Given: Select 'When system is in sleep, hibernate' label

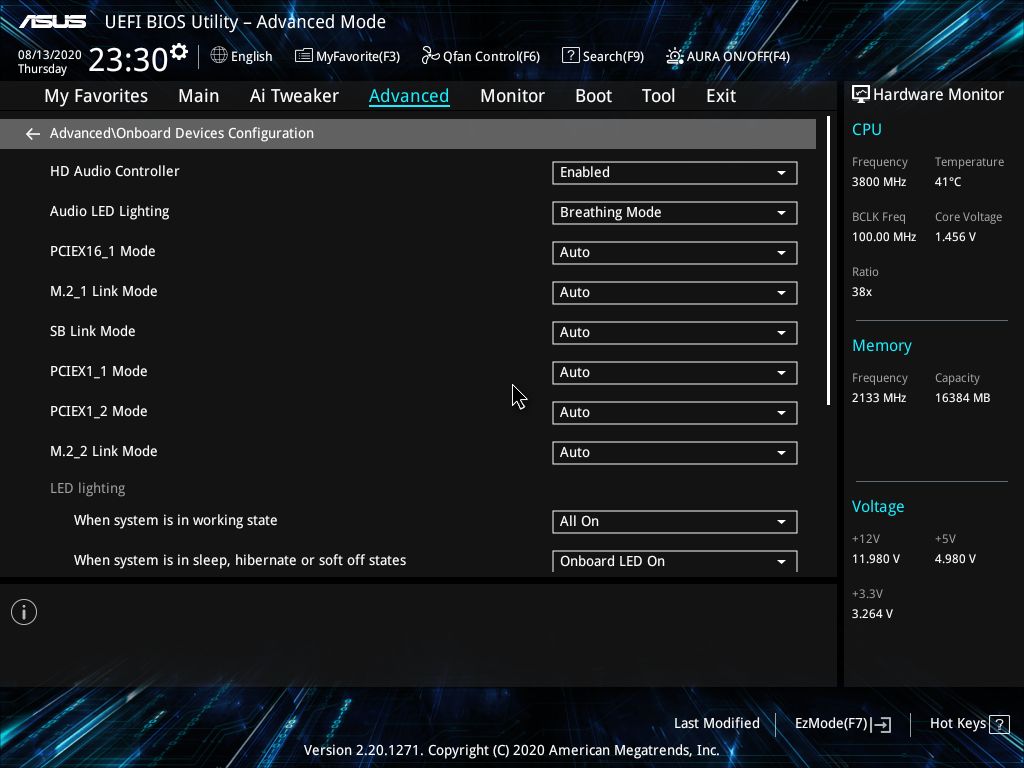Looking at the screenshot, I should (x=240, y=560).
